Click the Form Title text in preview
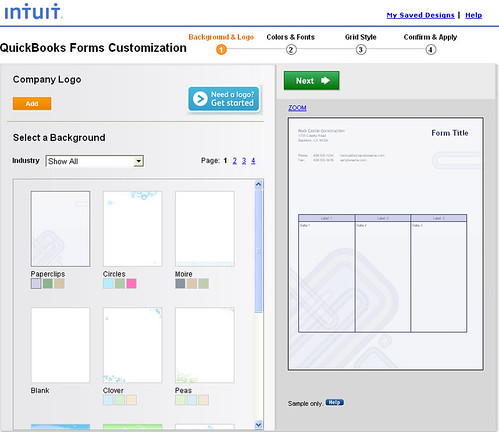The width and height of the screenshot is (499, 432). click(450, 133)
